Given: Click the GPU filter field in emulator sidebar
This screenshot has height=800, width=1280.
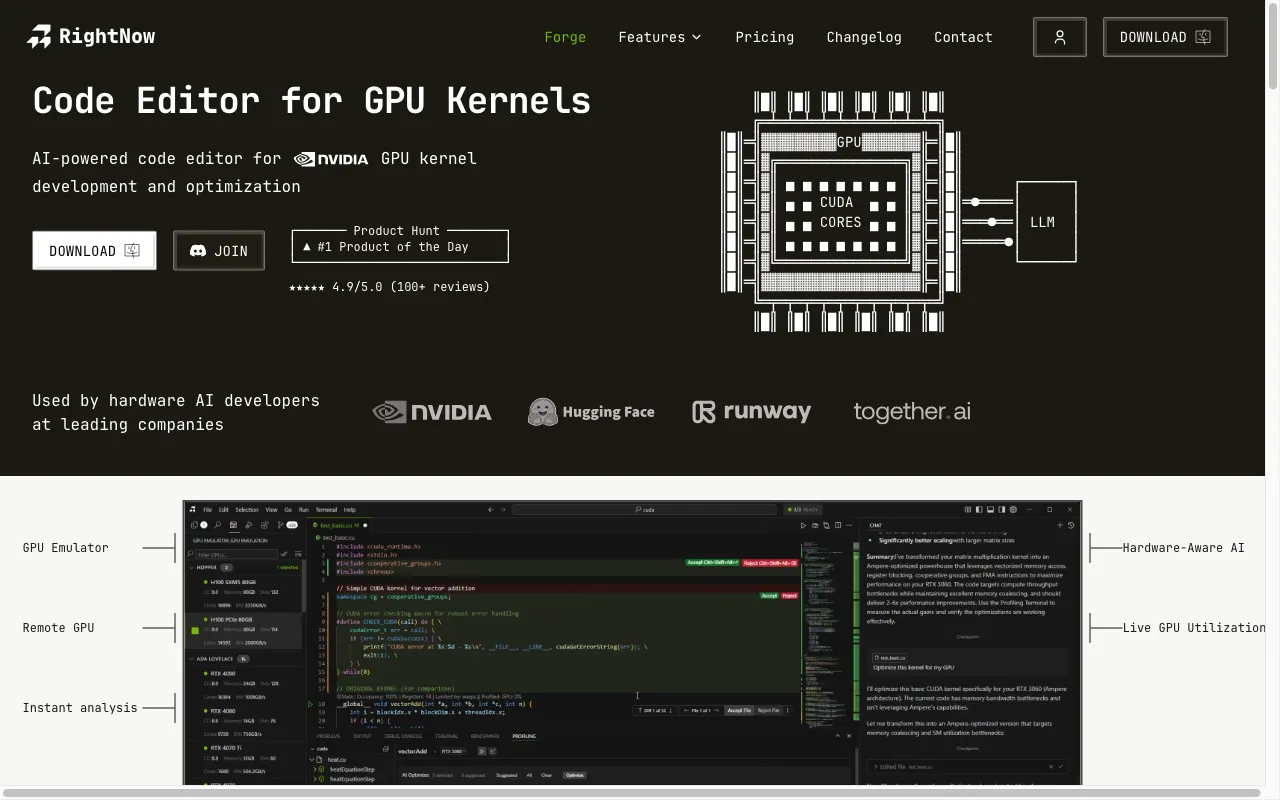Looking at the screenshot, I should [x=236, y=554].
